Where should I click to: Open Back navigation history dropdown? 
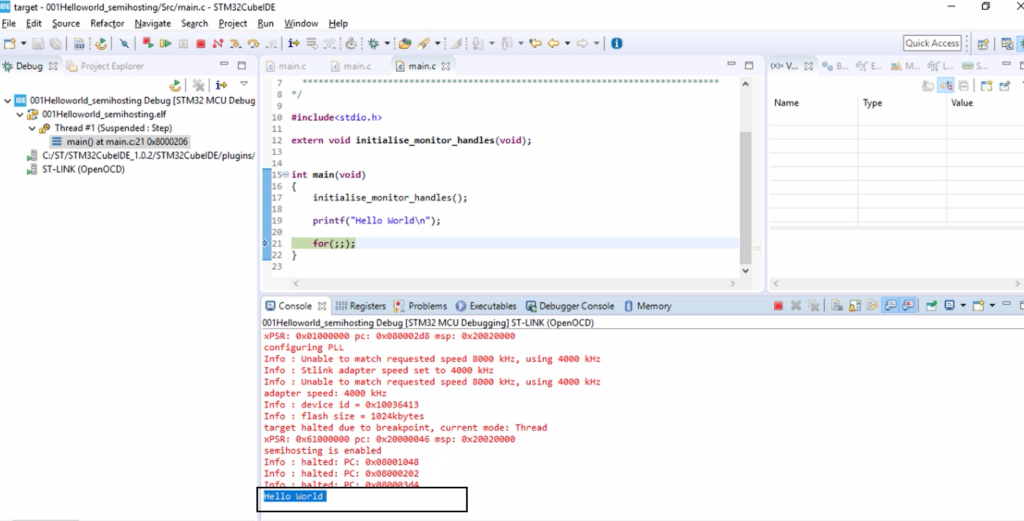click(x=568, y=43)
